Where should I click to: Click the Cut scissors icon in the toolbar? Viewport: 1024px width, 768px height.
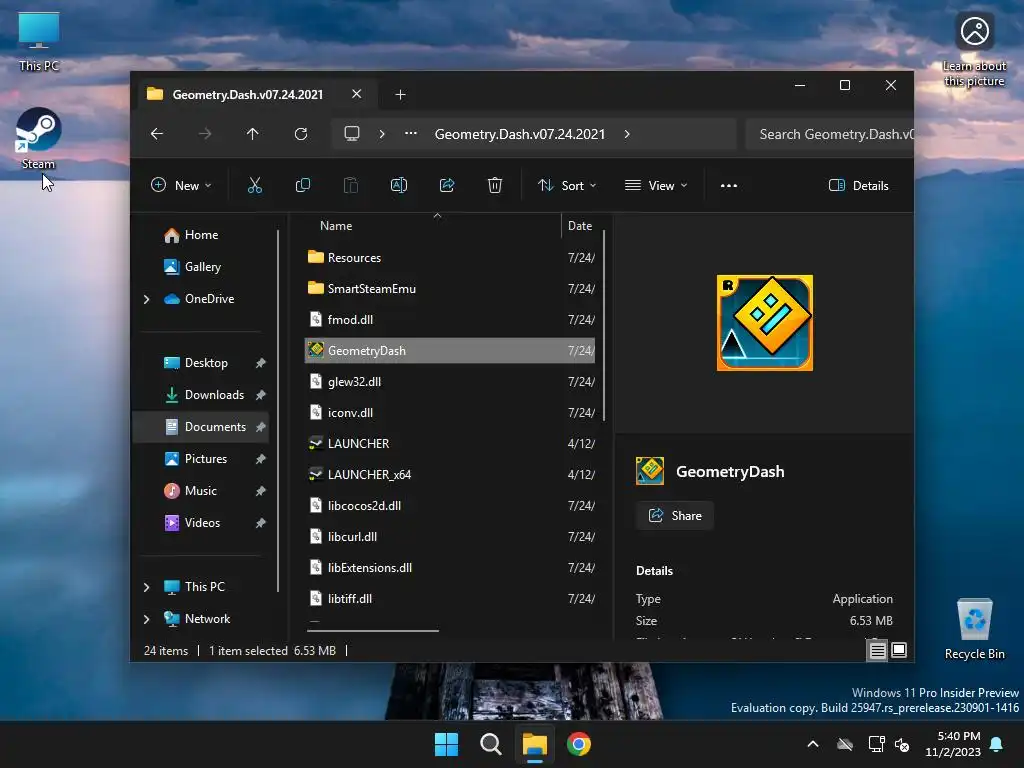(255, 185)
